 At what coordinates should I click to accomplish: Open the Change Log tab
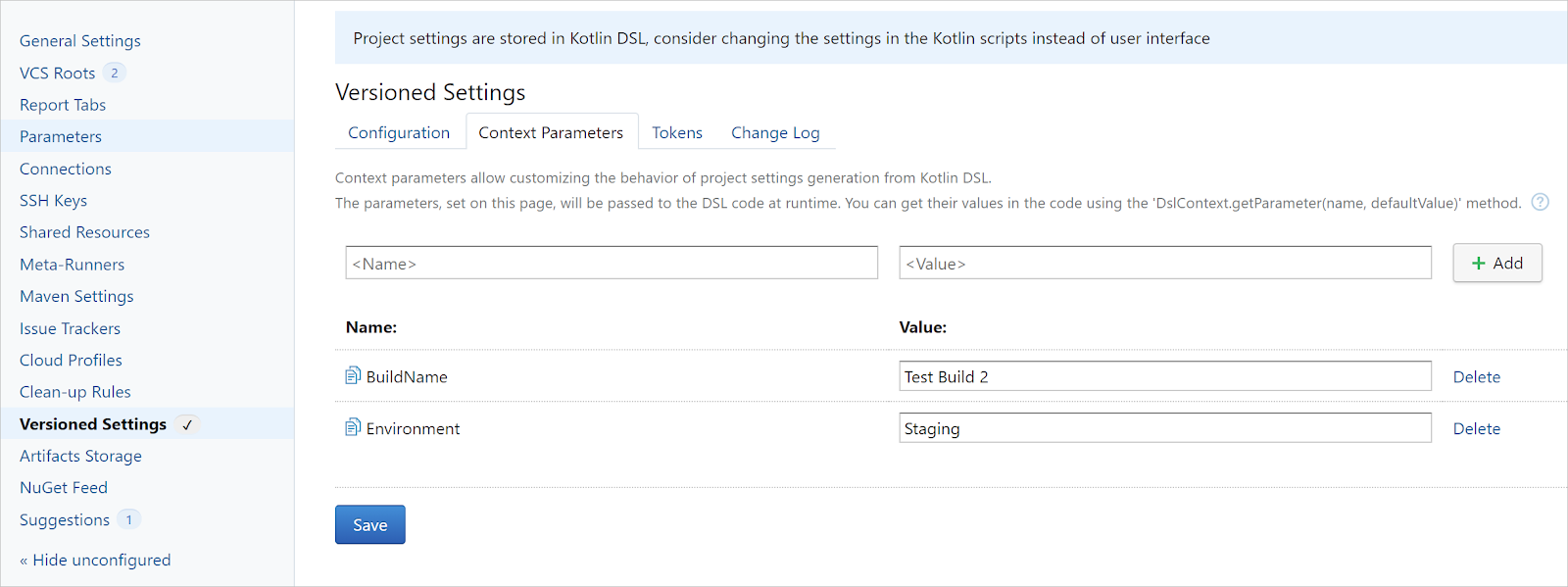775,132
